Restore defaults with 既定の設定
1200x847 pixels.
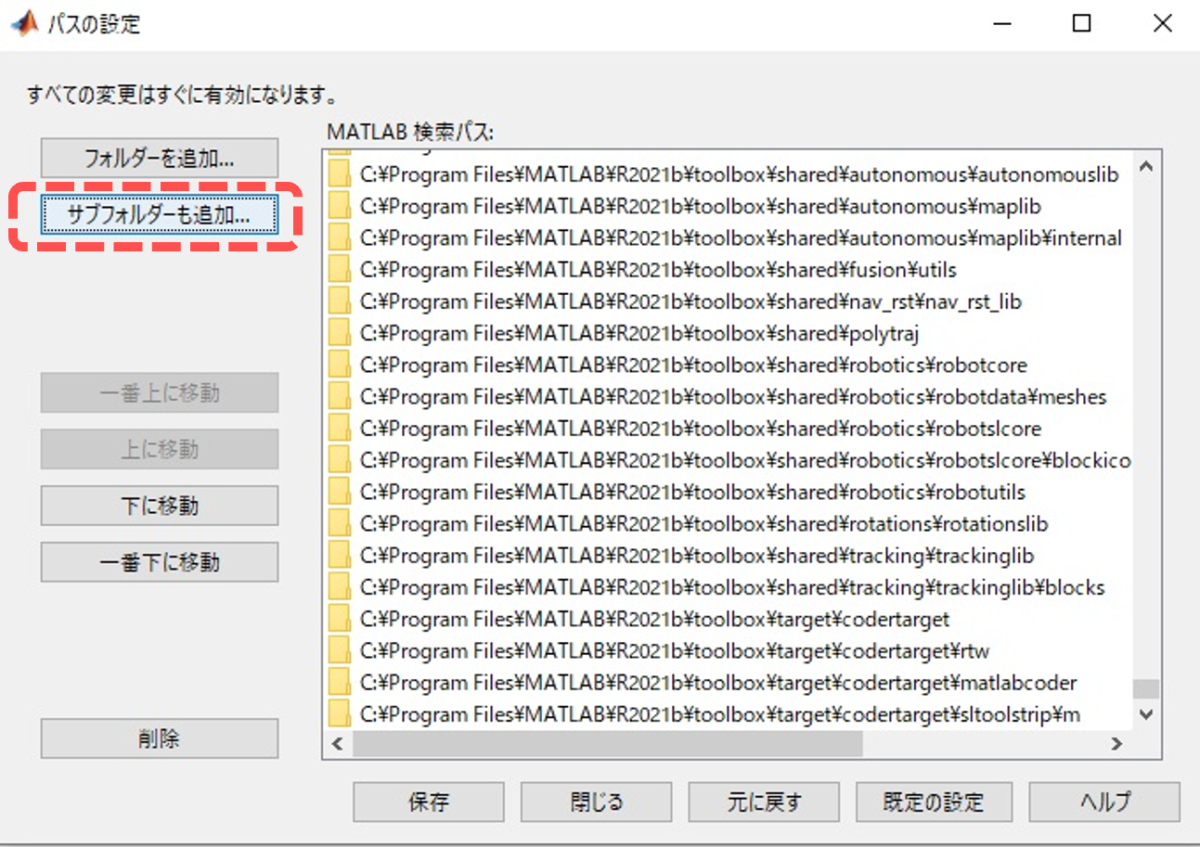(933, 801)
